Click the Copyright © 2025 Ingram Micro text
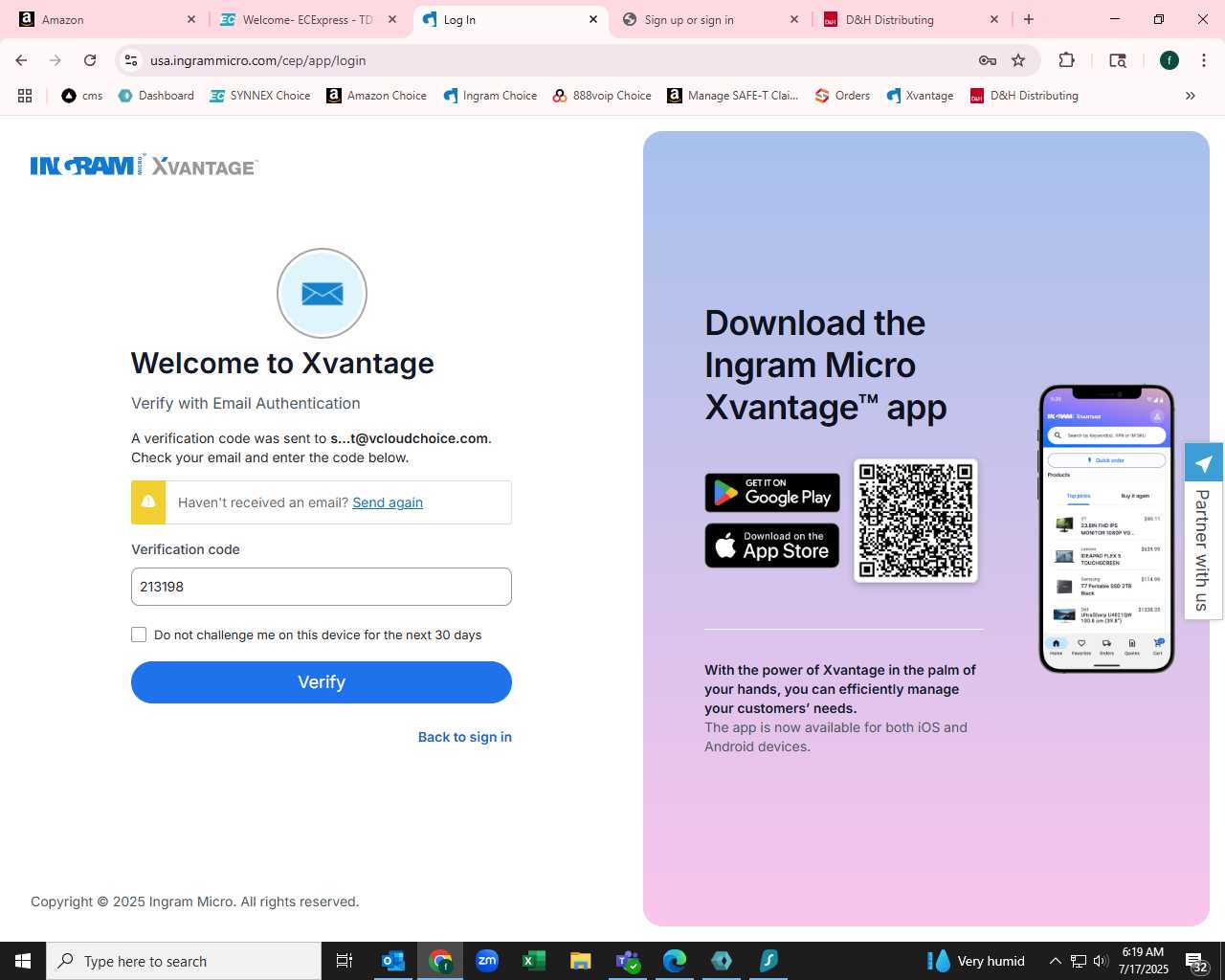The height and width of the screenshot is (980, 1225). point(195,902)
